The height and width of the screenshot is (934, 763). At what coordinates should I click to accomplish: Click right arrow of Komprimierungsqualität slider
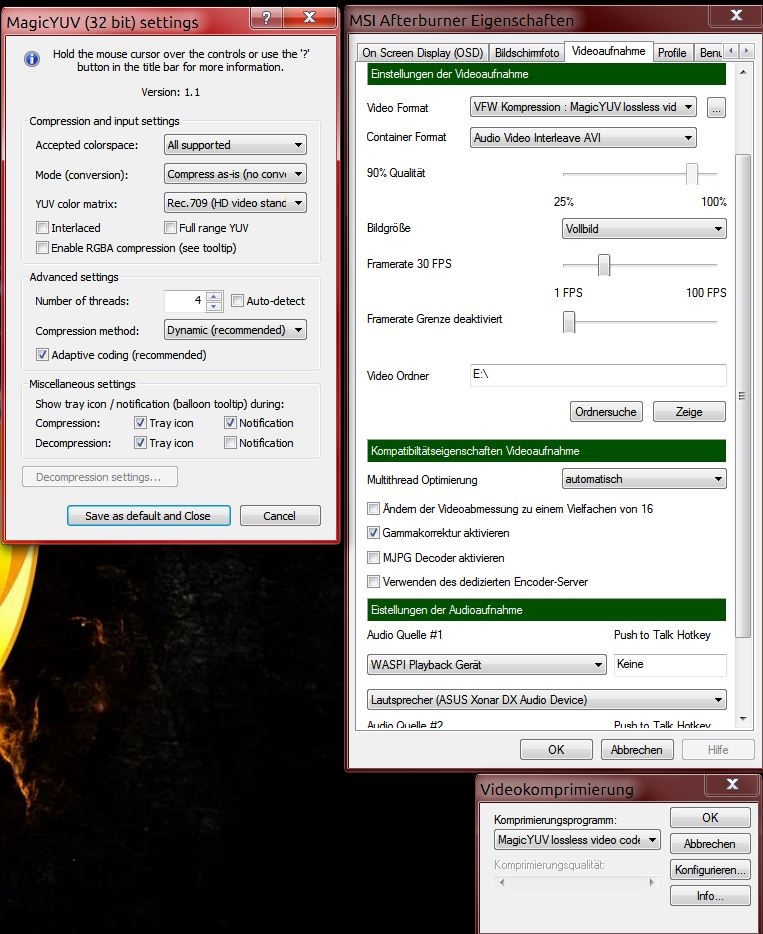pos(651,882)
